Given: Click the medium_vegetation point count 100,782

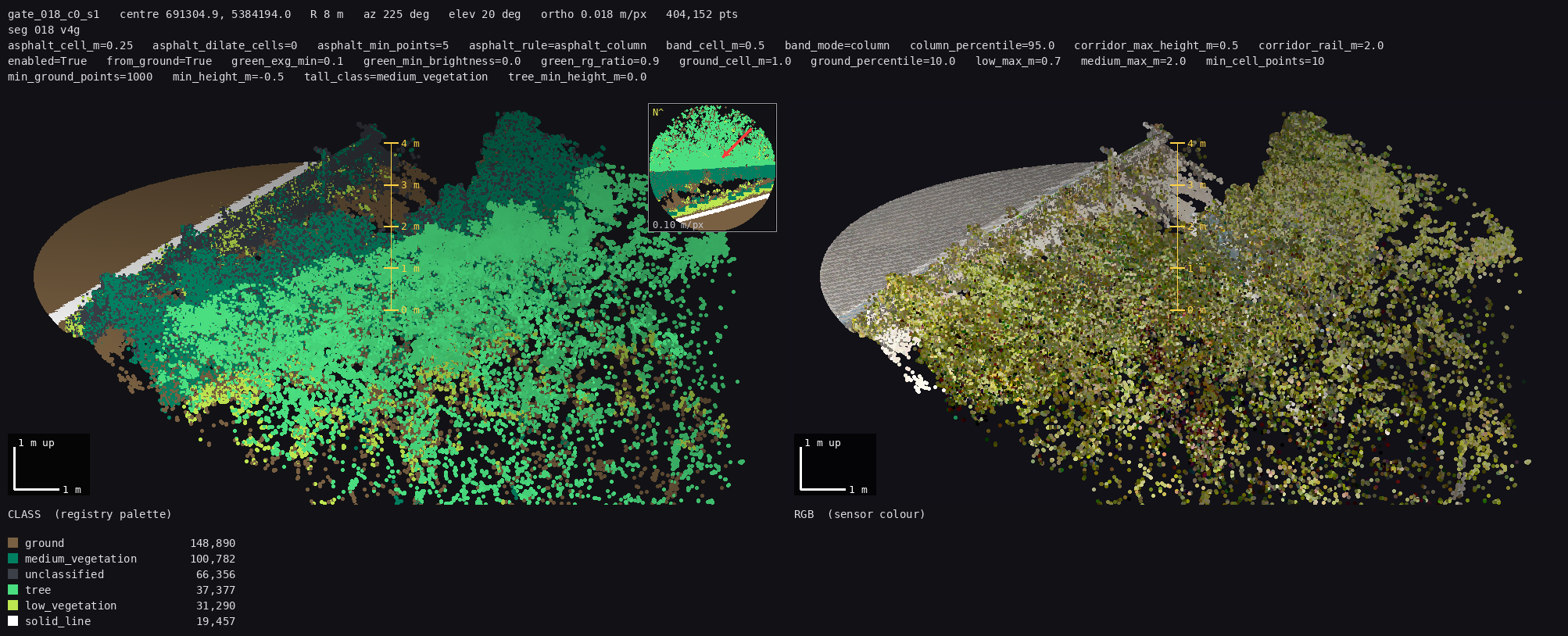Looking at the screenshot, I should [x=213, y=559].
